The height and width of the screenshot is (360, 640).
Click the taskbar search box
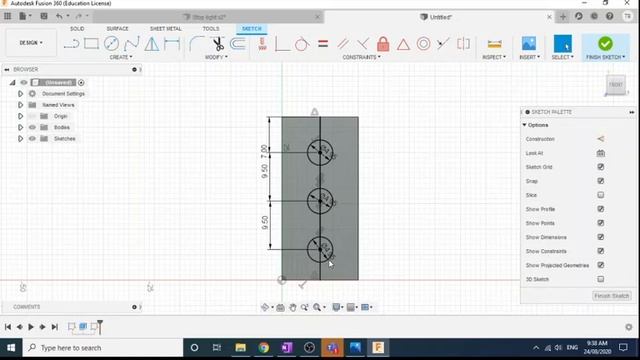click(x=103, y=348)
